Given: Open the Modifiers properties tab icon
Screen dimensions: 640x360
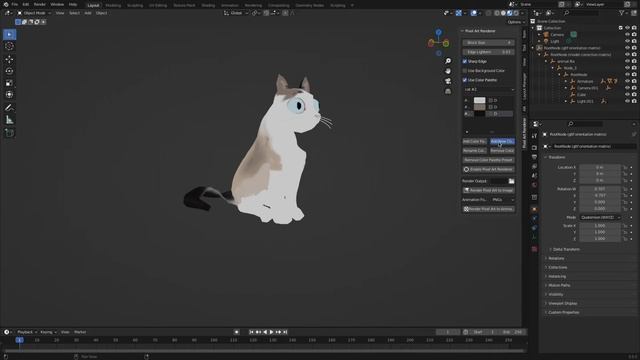Looking at the screenshot, I should pos(534,219).
